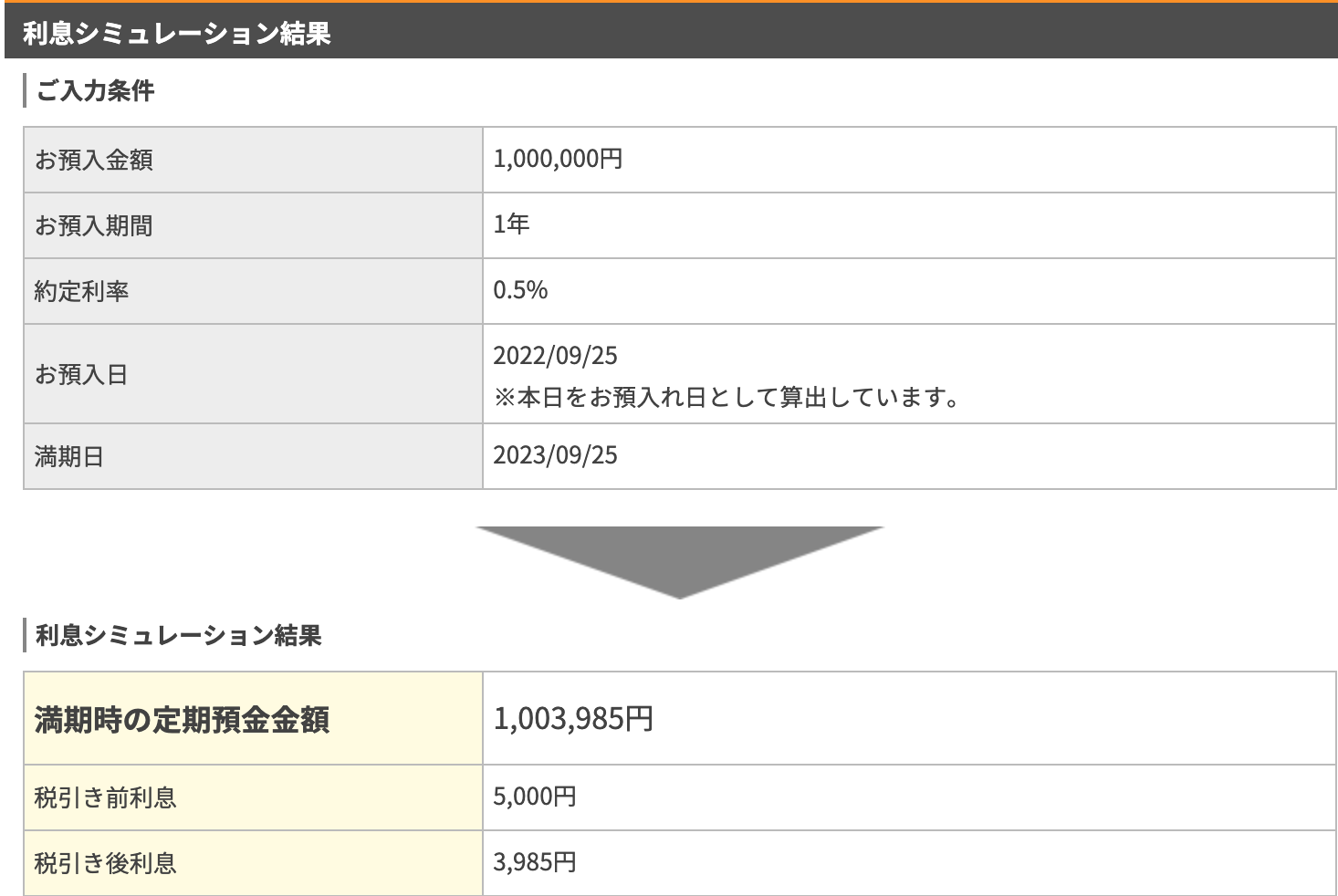Click the 0.5% interest rate value
The image size is (1338, 896).
520,290
